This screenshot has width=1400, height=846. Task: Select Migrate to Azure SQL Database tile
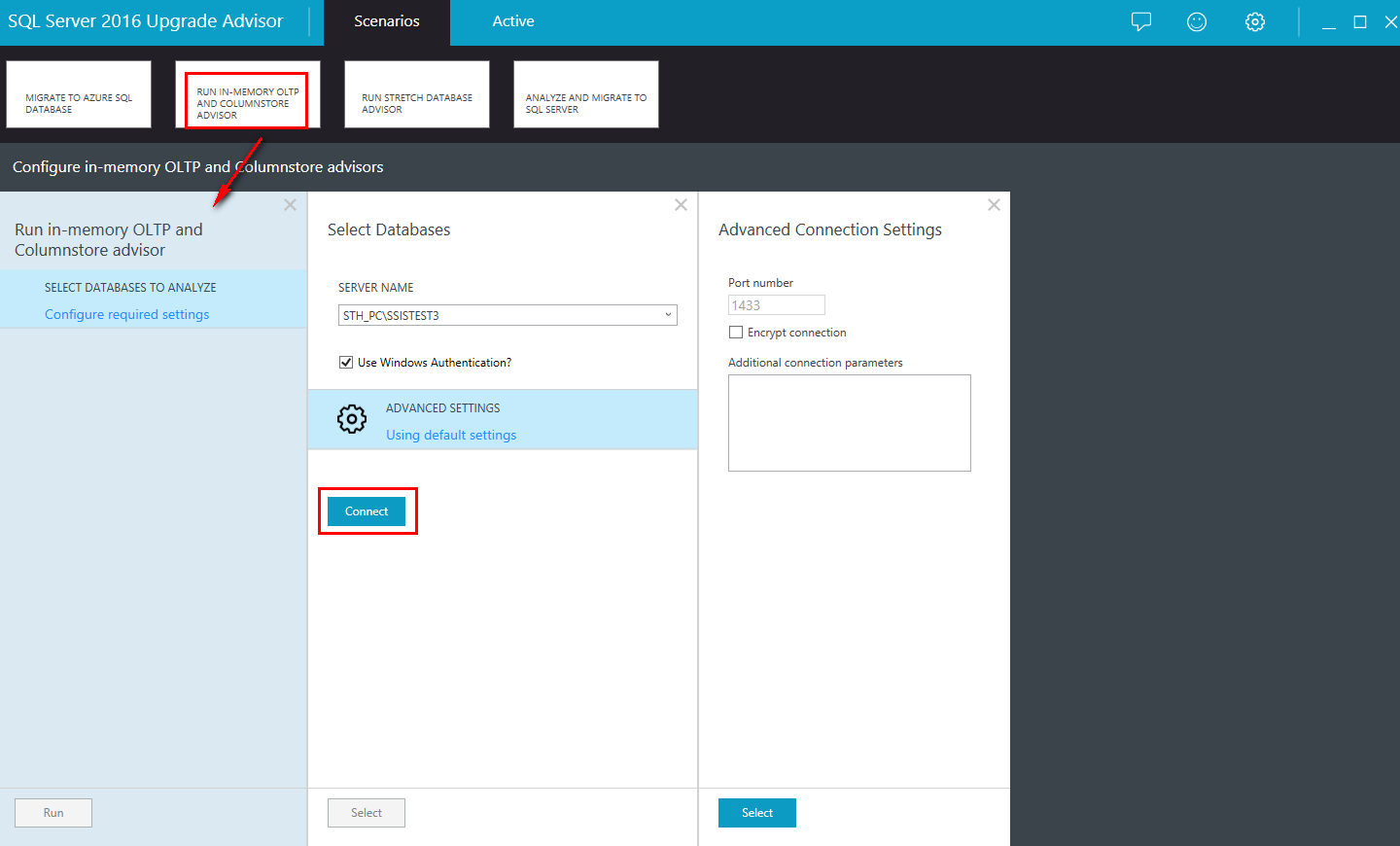tap(79, 94)
